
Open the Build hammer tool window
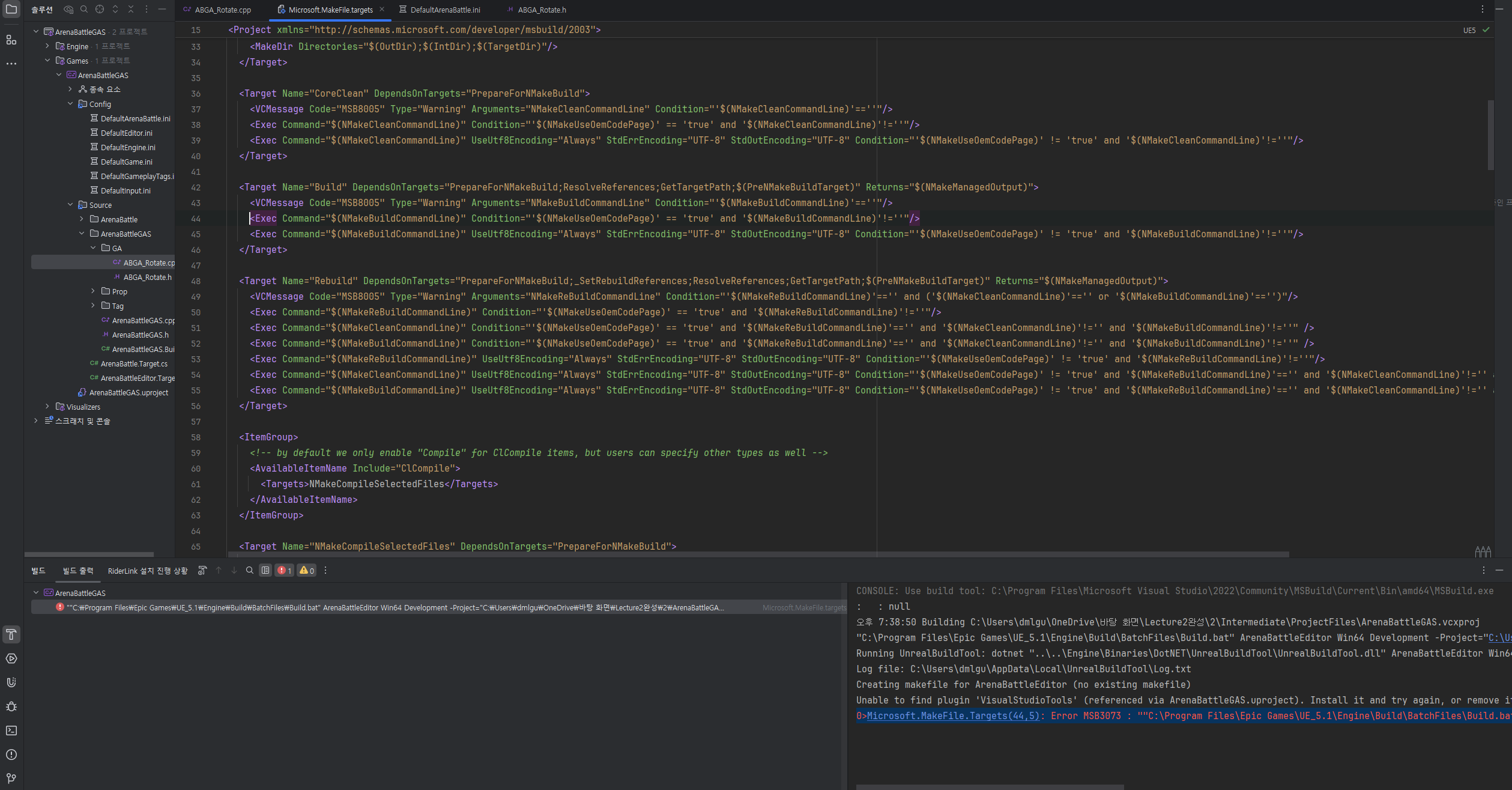[11, 634]
